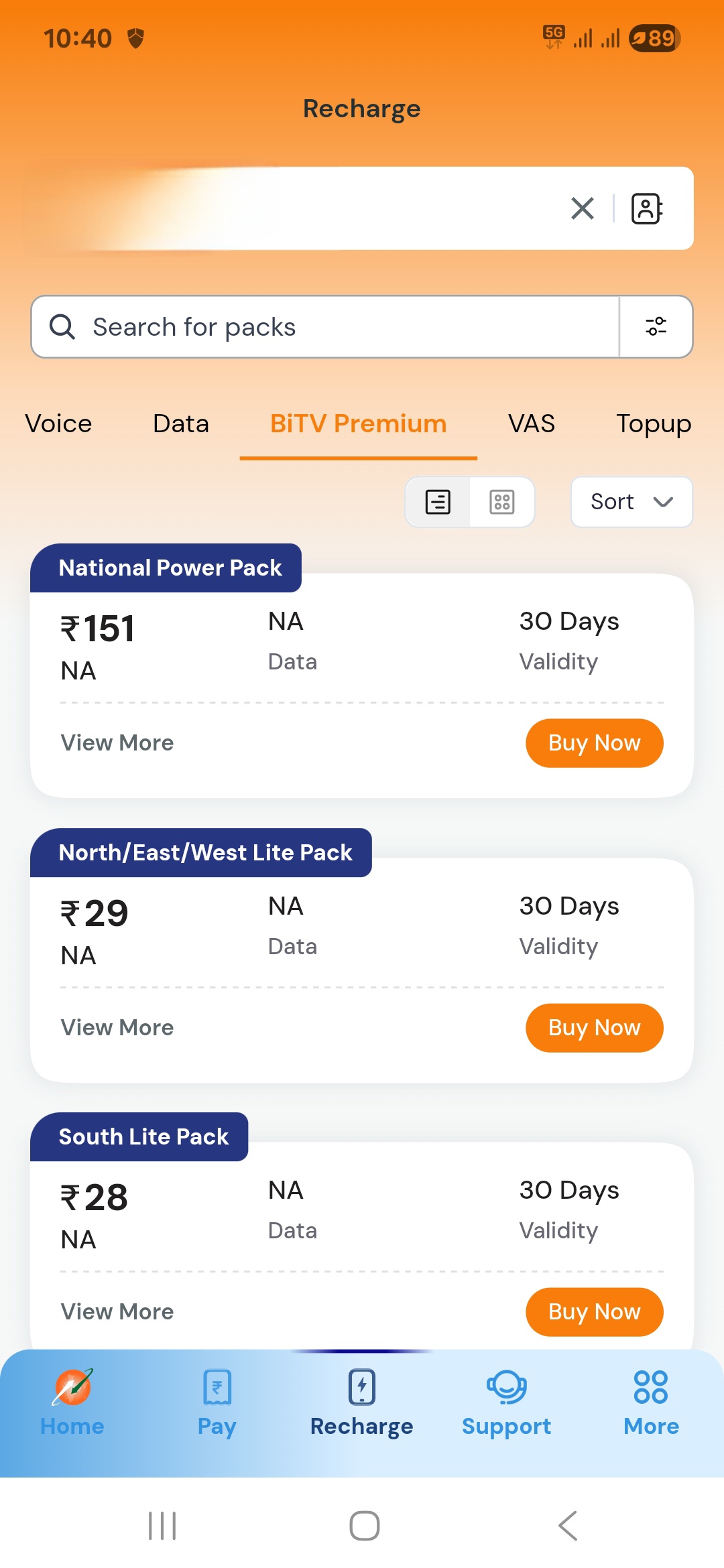Buy the ₹29 North/East/West Lite Pack
This screenshot has width=724, height=1568.
(x=594, y=1028)
